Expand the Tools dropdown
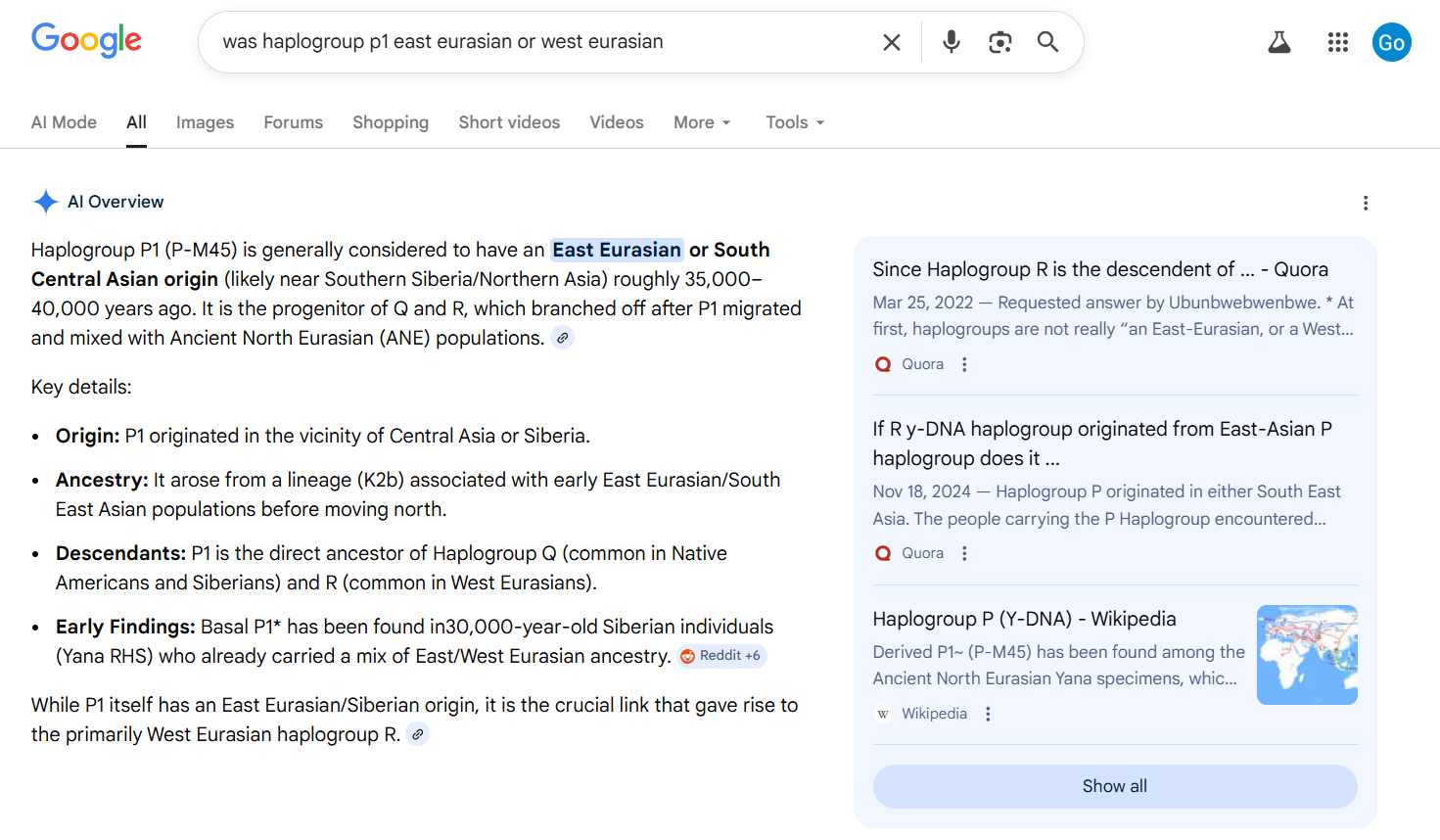Viewport: 1440px width, 840px height. 794,122
